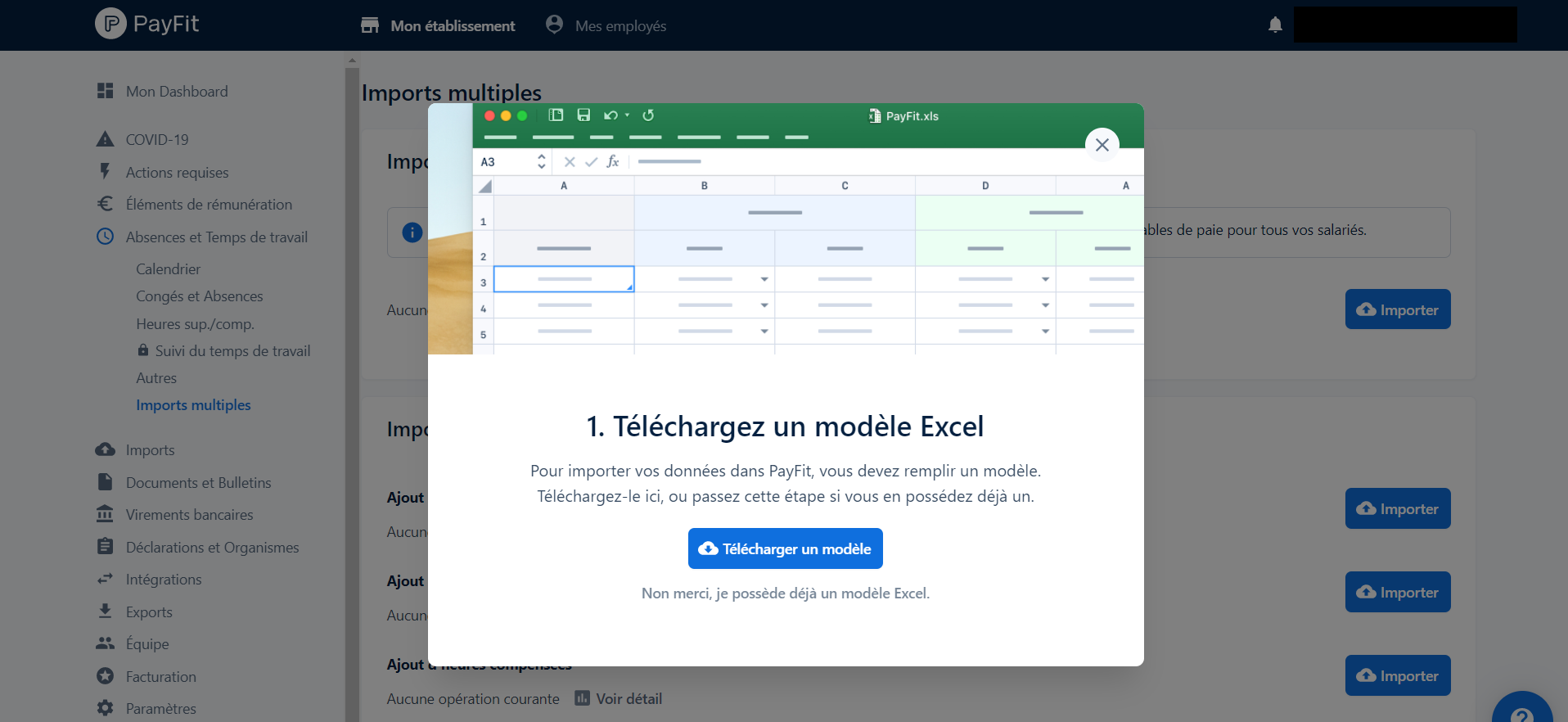The width and height of the screenshot is (1568, 722).
Task: Open Exports in sidebar
Action: (x=149, y=611)
